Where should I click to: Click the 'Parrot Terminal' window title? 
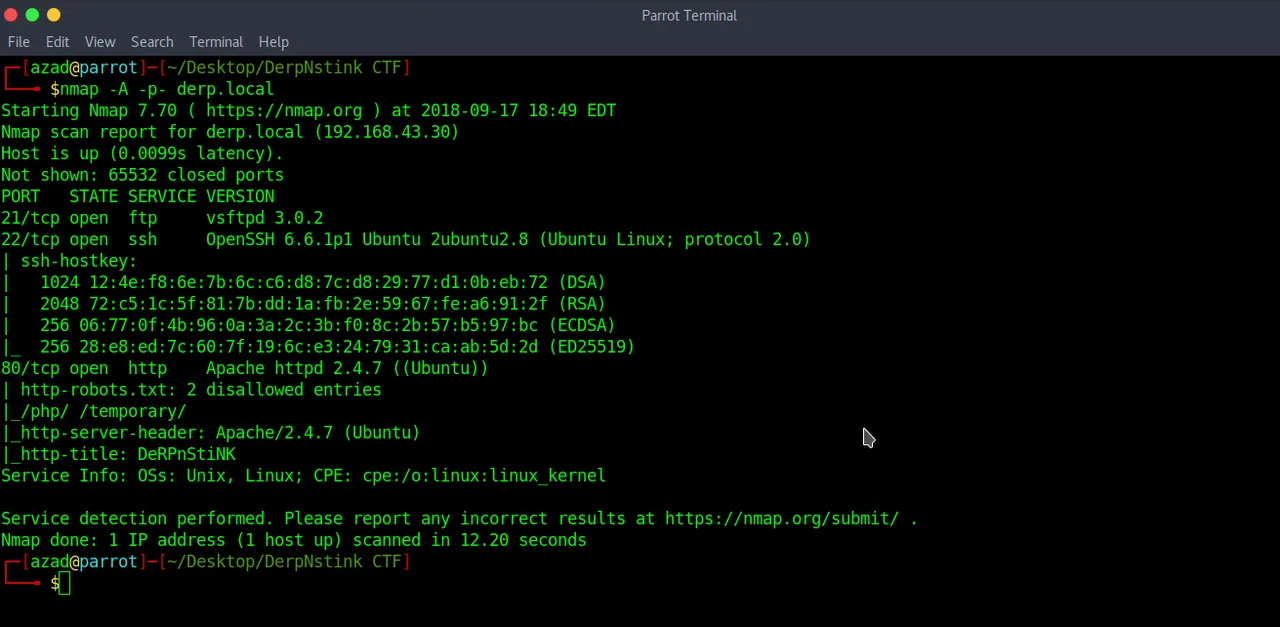click(689, 15)
